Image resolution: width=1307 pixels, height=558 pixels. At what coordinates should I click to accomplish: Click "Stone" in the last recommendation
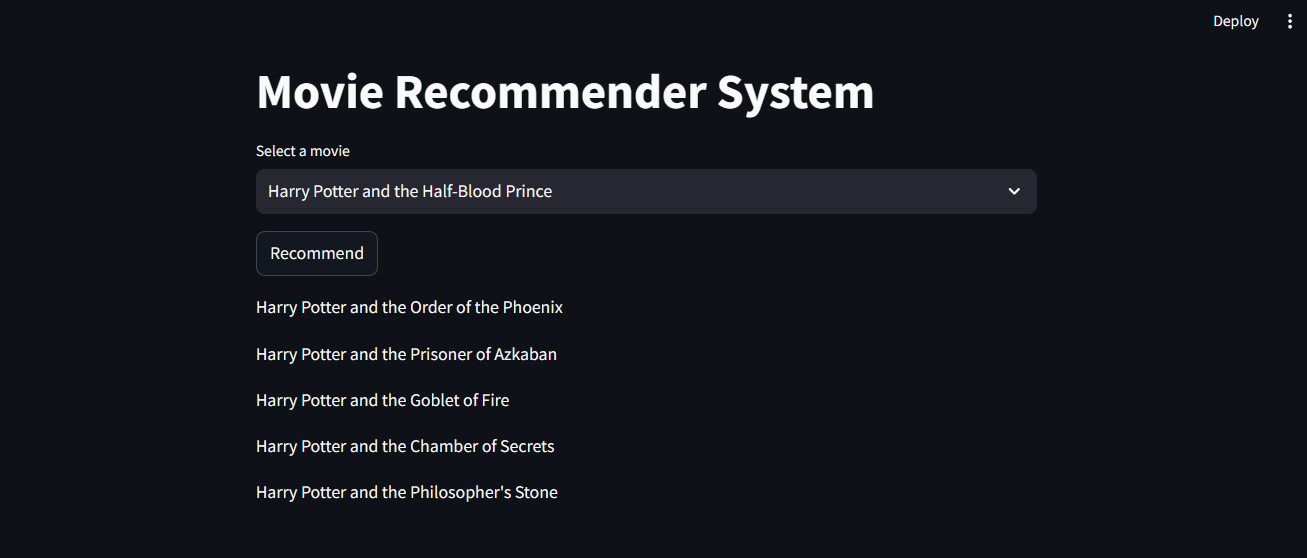pos(536,492)
